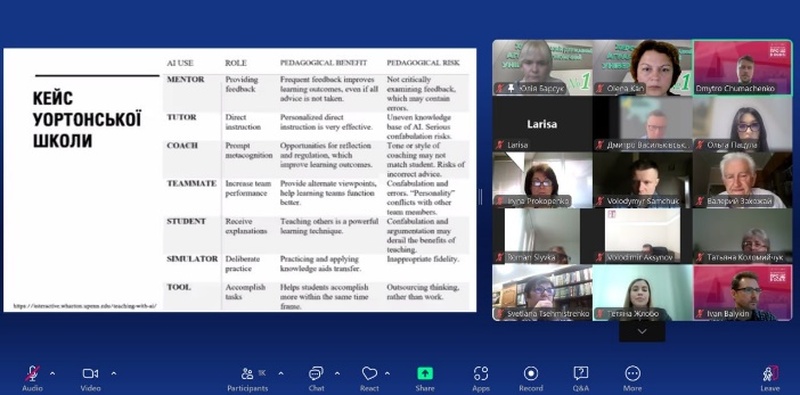Select Roman Slyvka video thumbnail
This screenshot has height=395, width=800.
pos(542,236)
